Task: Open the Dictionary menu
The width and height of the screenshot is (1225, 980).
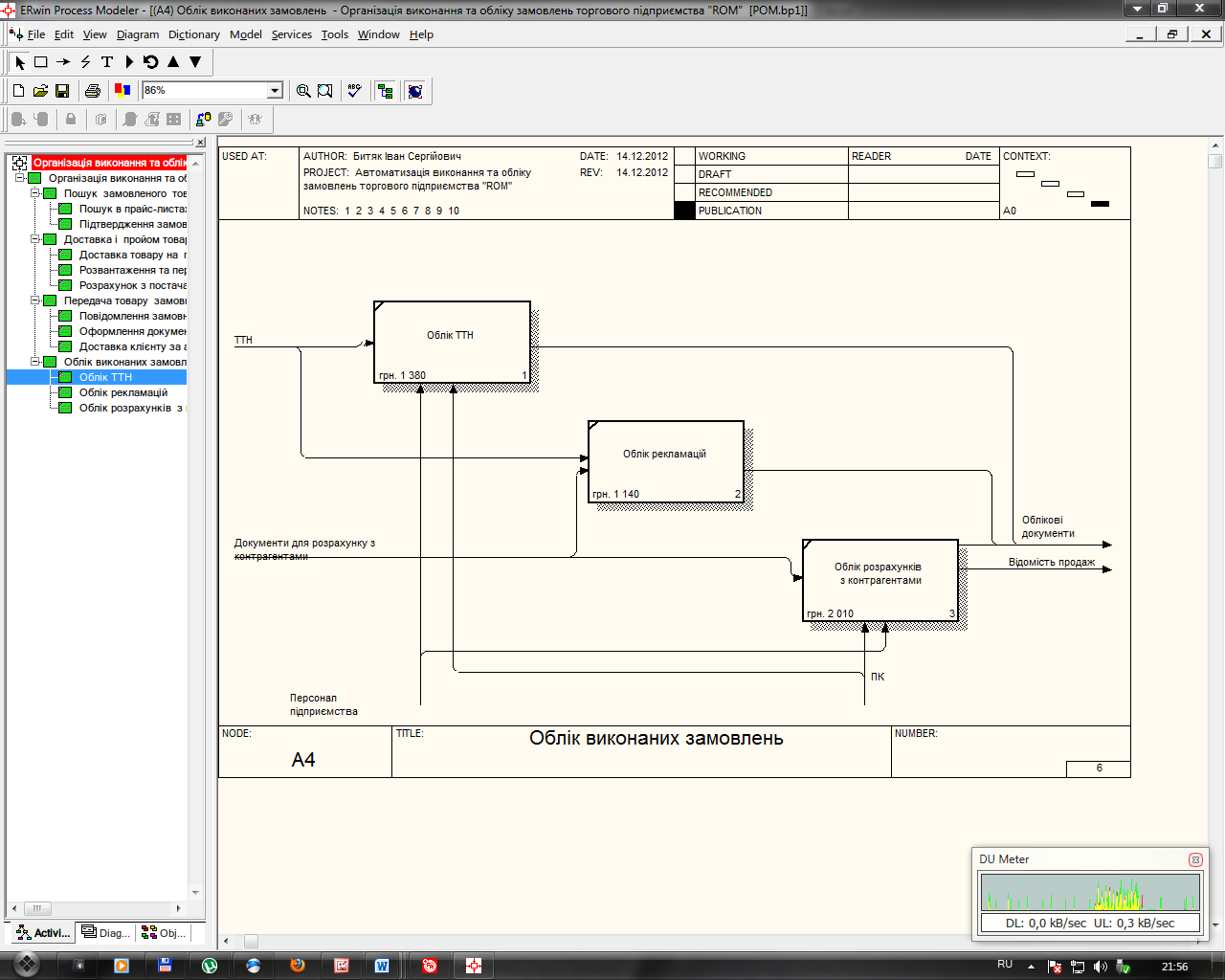Action: (194, 34)
